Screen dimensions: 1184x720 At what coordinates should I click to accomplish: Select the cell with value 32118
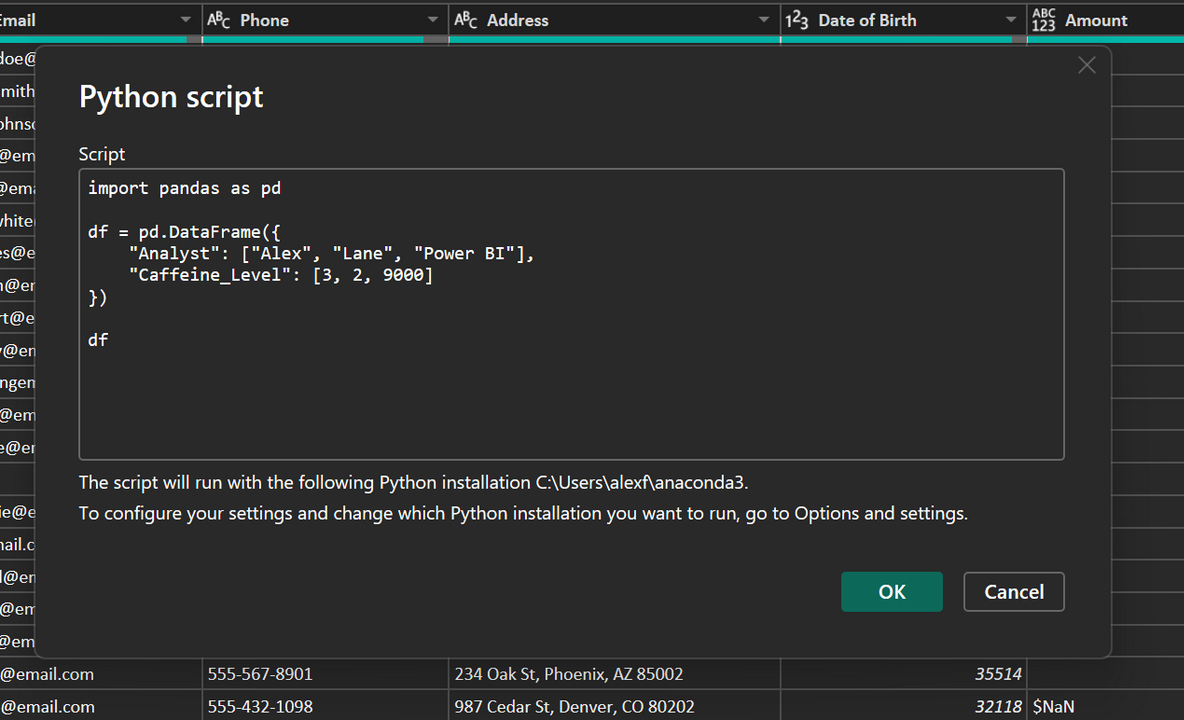tap(903, 706)
